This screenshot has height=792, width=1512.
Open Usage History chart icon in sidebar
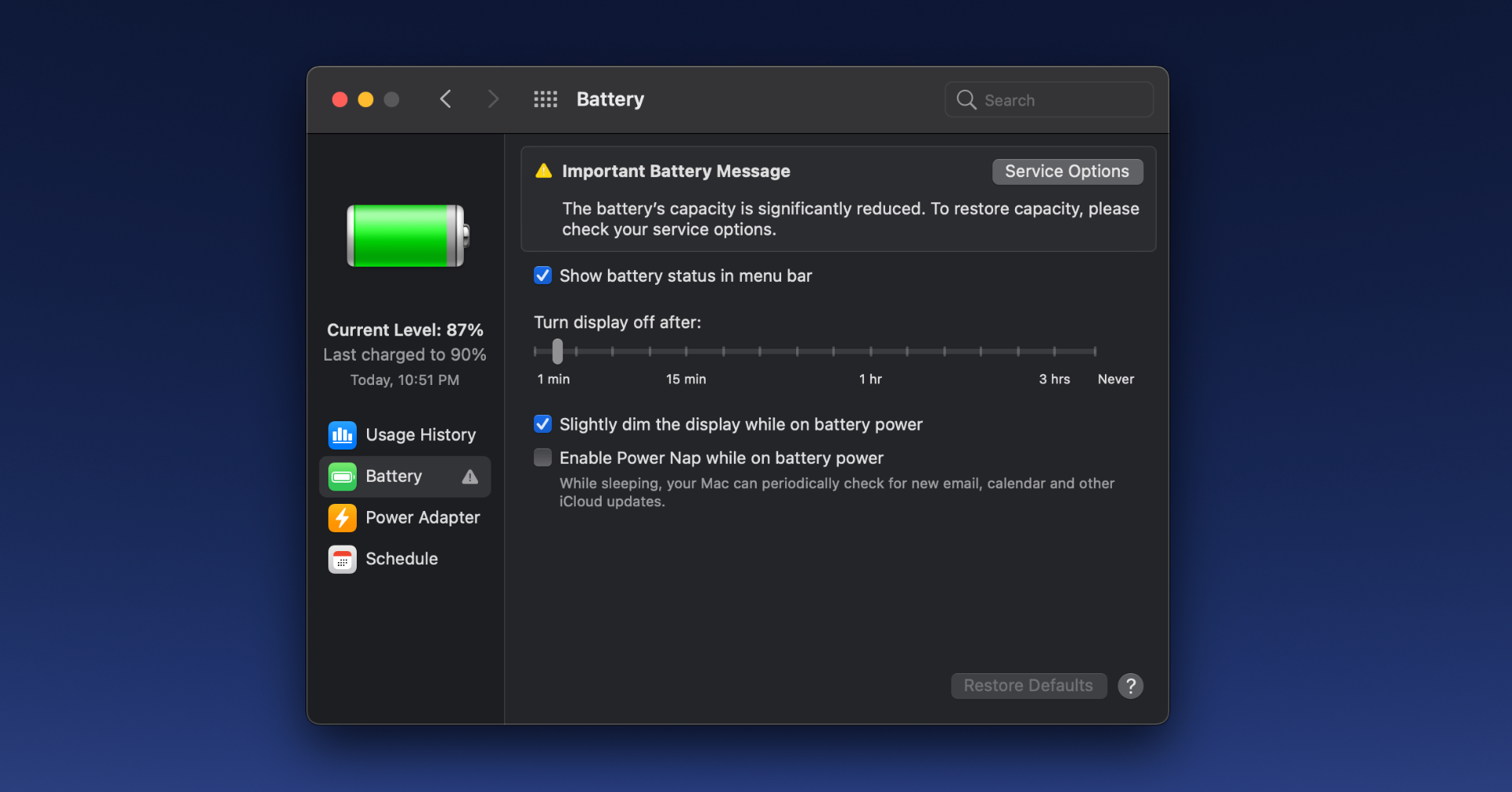pyautogui.click(x=343, y=435)
